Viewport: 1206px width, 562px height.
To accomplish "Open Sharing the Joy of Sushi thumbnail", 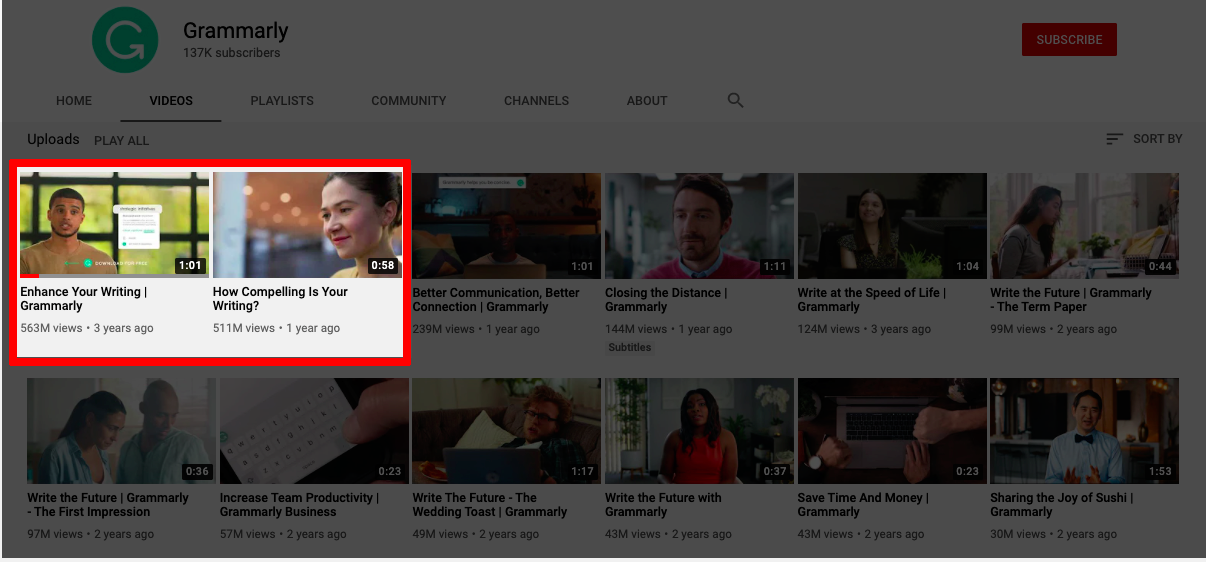I will pyautogui.click(x=1084, y=431).
